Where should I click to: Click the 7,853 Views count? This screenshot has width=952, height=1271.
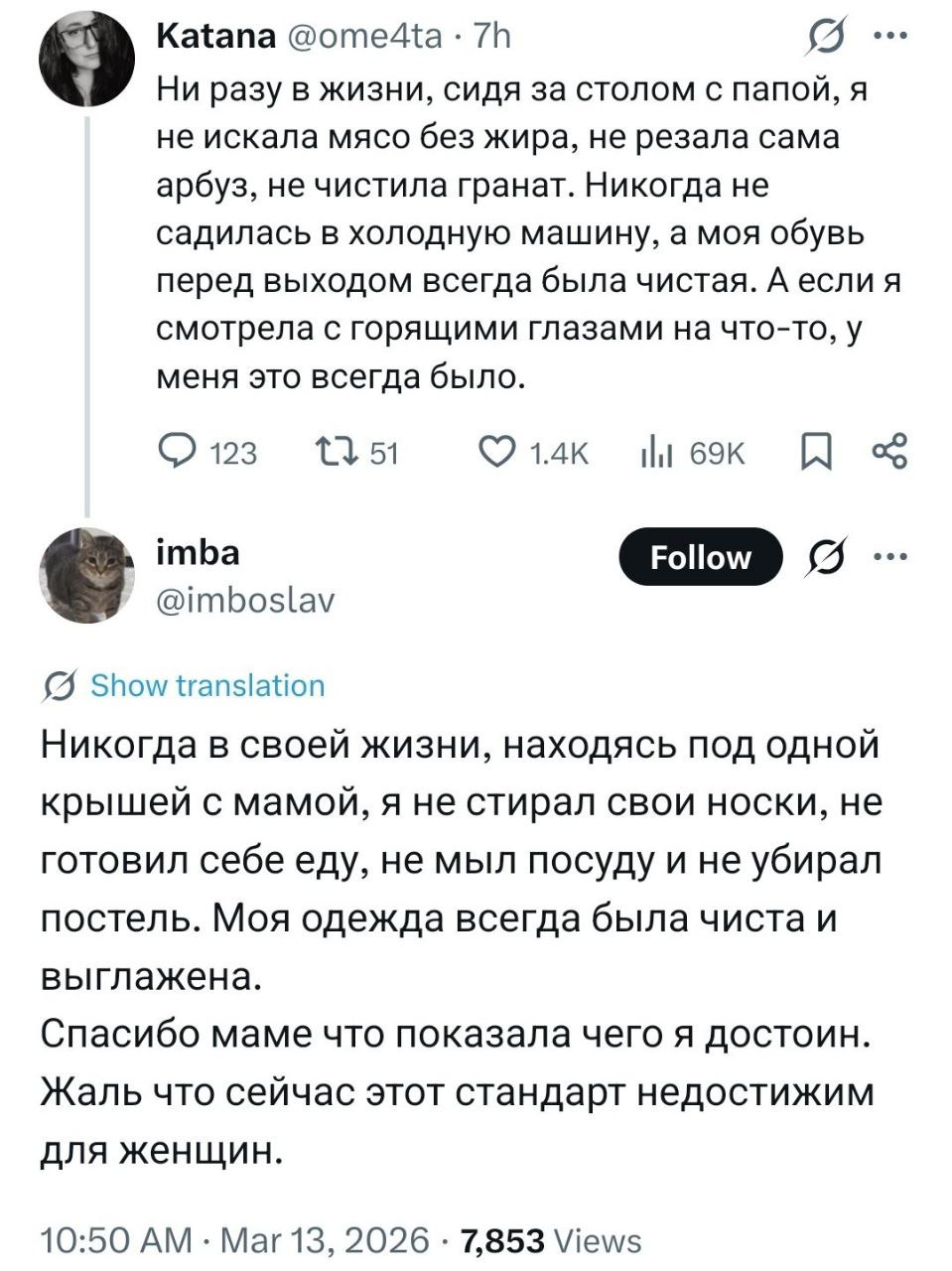pyautogui.click(x=552, y=1240)
